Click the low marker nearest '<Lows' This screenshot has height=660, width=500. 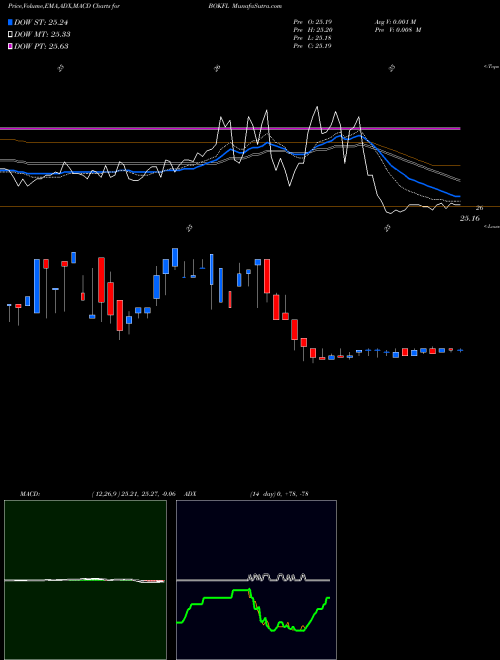point(387,228)
